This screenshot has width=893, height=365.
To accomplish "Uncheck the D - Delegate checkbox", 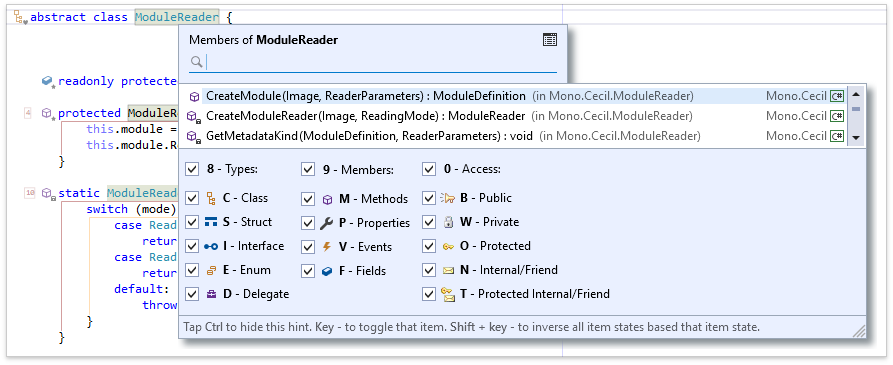I will click(x=192, y=294).
